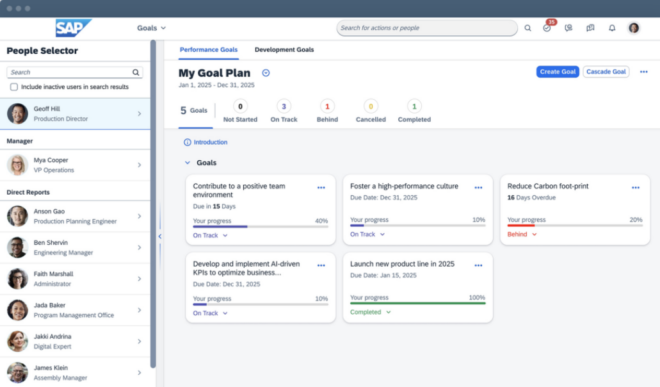Screen dimensions: 660x387
Task: Open 'Reduce Carbon foot-print' goal
Action: click(x=548, y=186)
